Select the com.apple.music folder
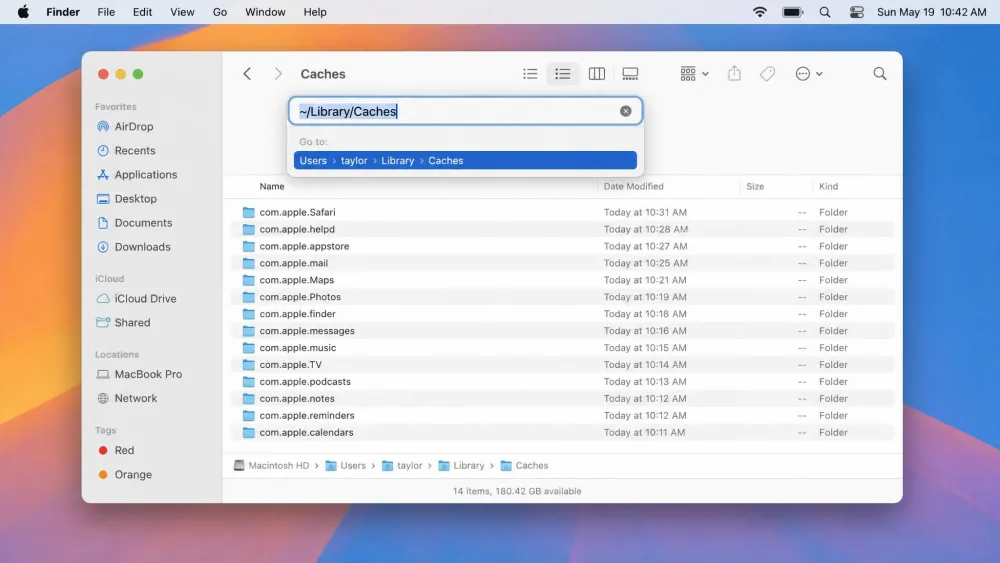Viewport: 1000px width, 563px height. pos(562,347)
